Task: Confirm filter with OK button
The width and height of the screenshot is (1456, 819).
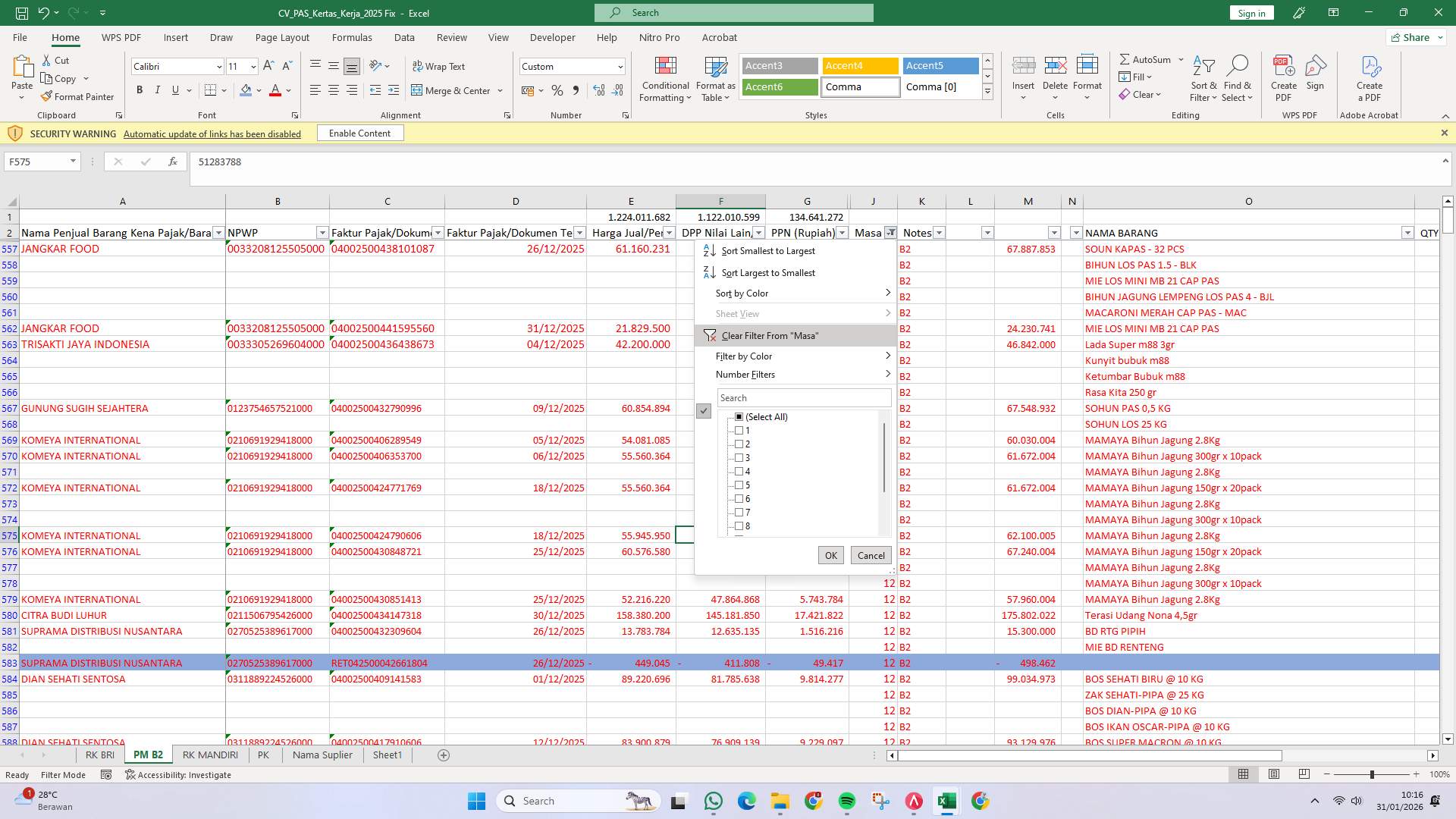Action: (830, 555)
